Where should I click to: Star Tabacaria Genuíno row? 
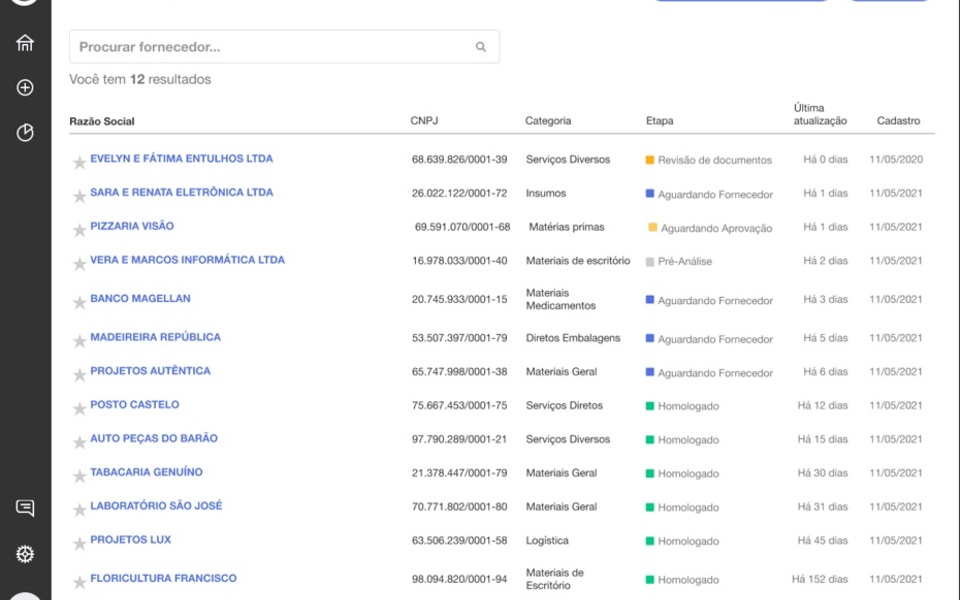[x=79, y=476]
